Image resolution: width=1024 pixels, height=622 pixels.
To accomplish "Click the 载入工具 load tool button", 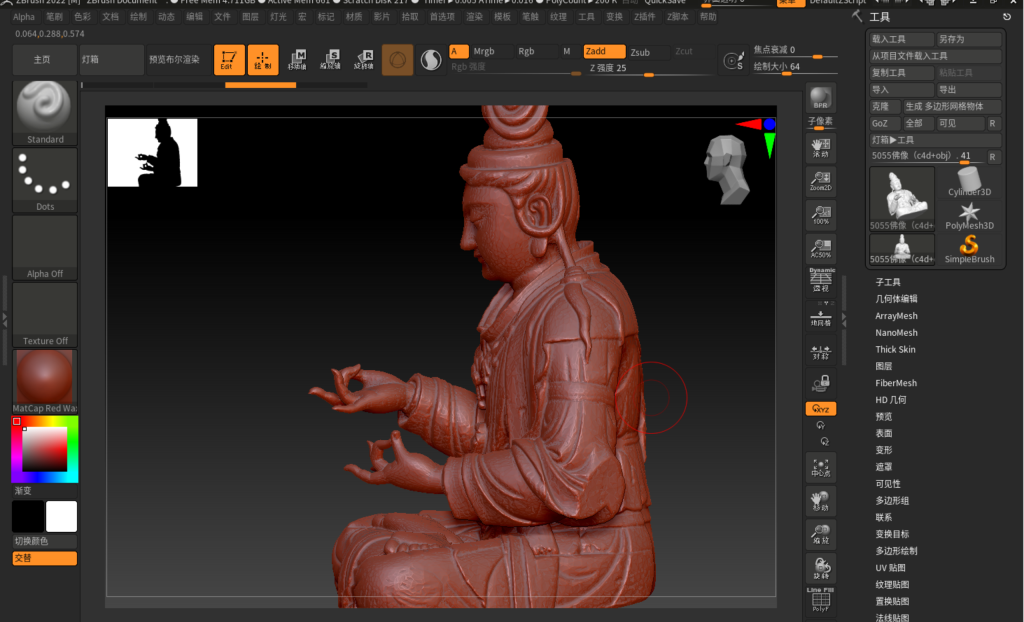I will pyautogui.click(x=901, y=39).
